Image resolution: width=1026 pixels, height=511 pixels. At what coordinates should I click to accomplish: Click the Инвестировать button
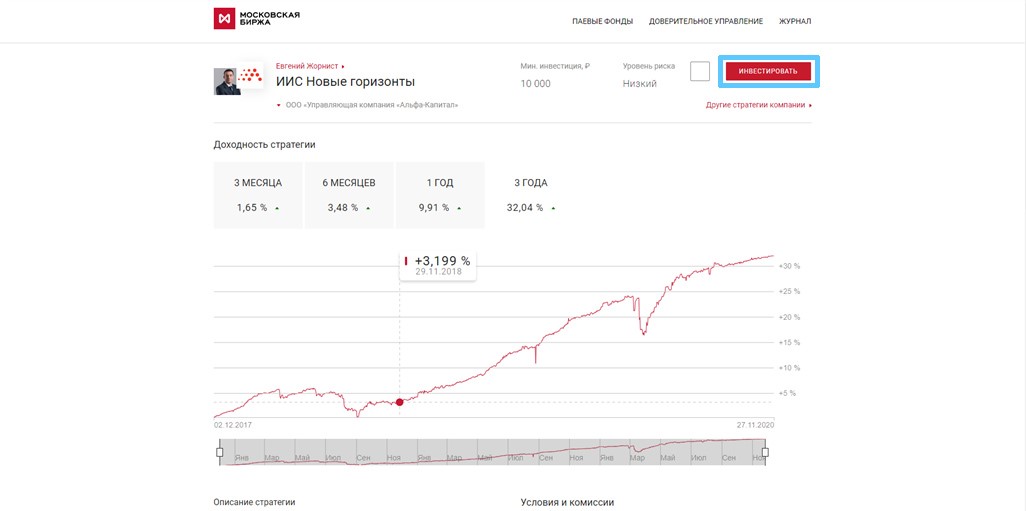click(768, 71)
